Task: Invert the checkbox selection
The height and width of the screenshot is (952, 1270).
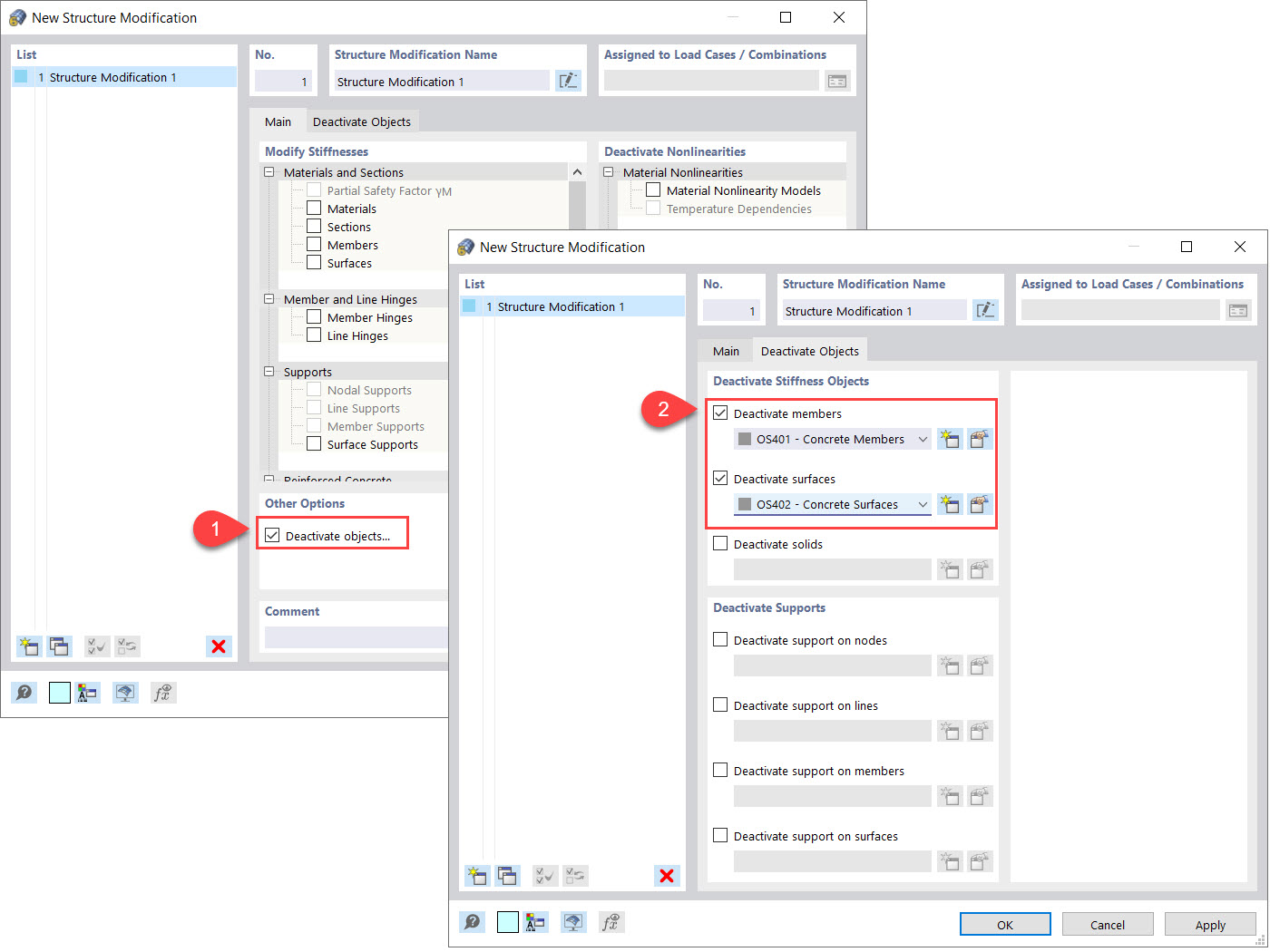Action: (x=574, y=876)
